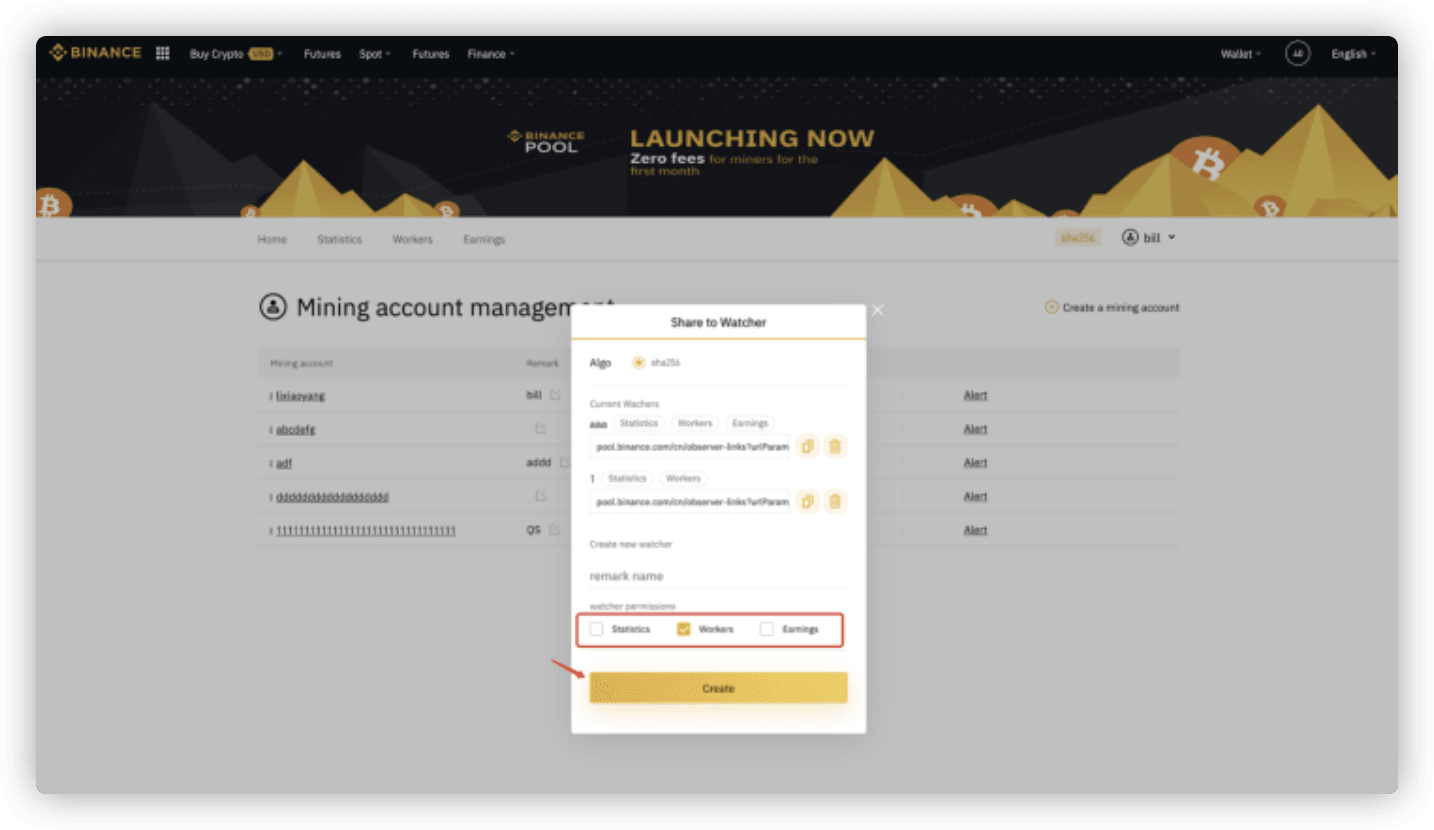Open the 1111111... mining account
This screenshot has width=1434, height=830.
366,531
